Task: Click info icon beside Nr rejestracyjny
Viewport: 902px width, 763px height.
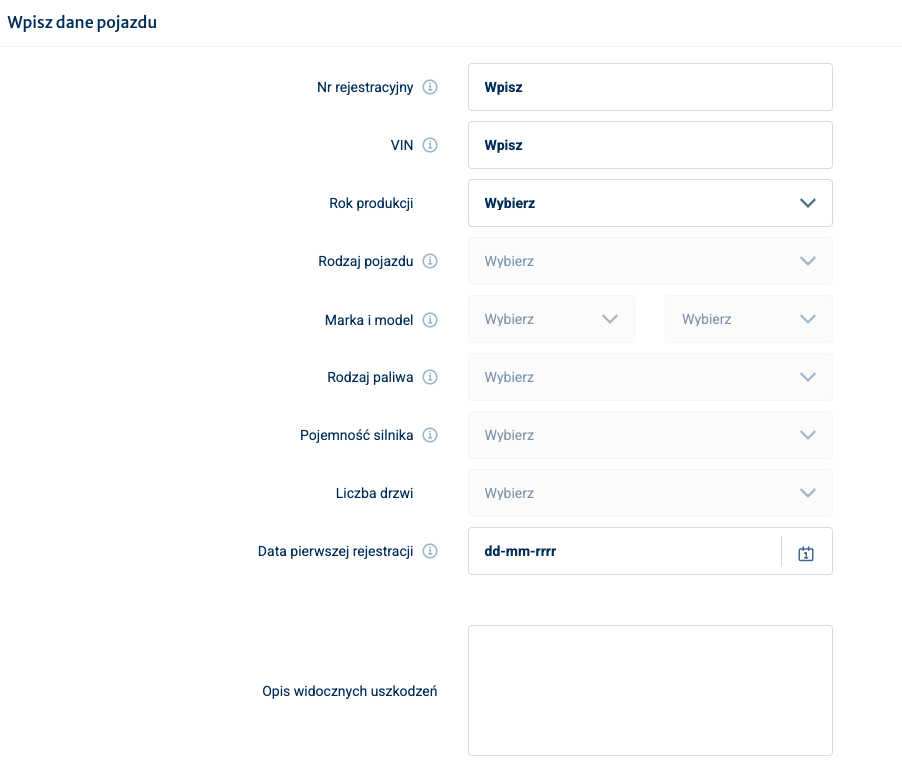Action: 430,87
